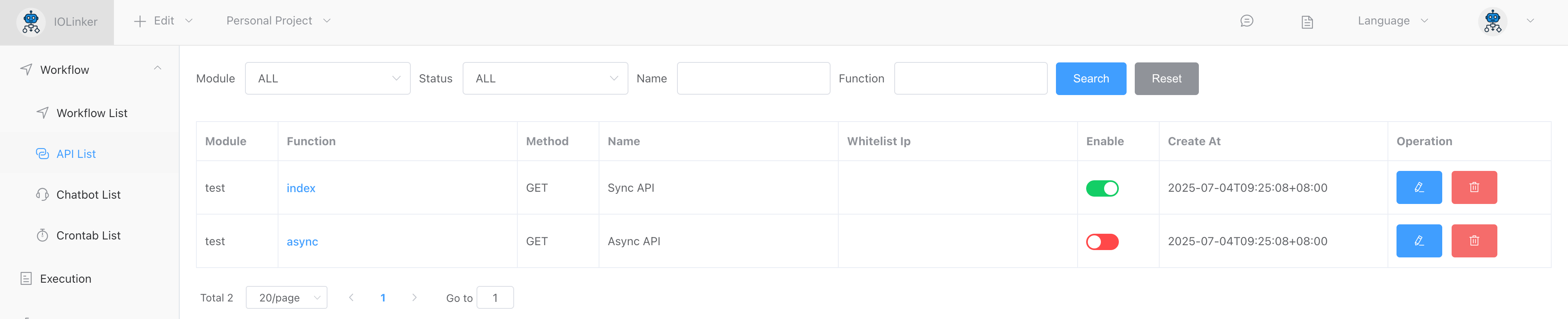Viewport: 1568px width, 319px height.
Task: Delete the Async API row
Action: coord(1474,241)
